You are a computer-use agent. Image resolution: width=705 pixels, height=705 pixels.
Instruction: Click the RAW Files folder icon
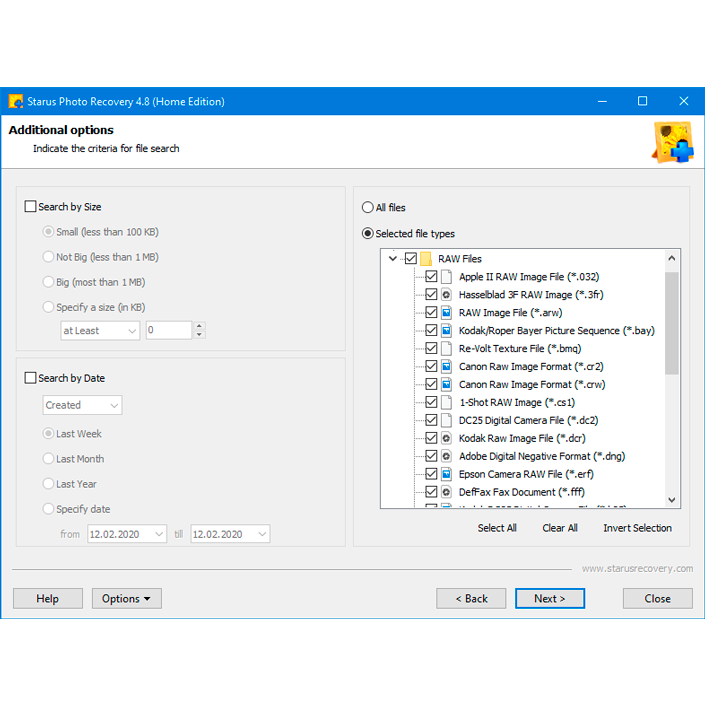(x=426, y=259)
